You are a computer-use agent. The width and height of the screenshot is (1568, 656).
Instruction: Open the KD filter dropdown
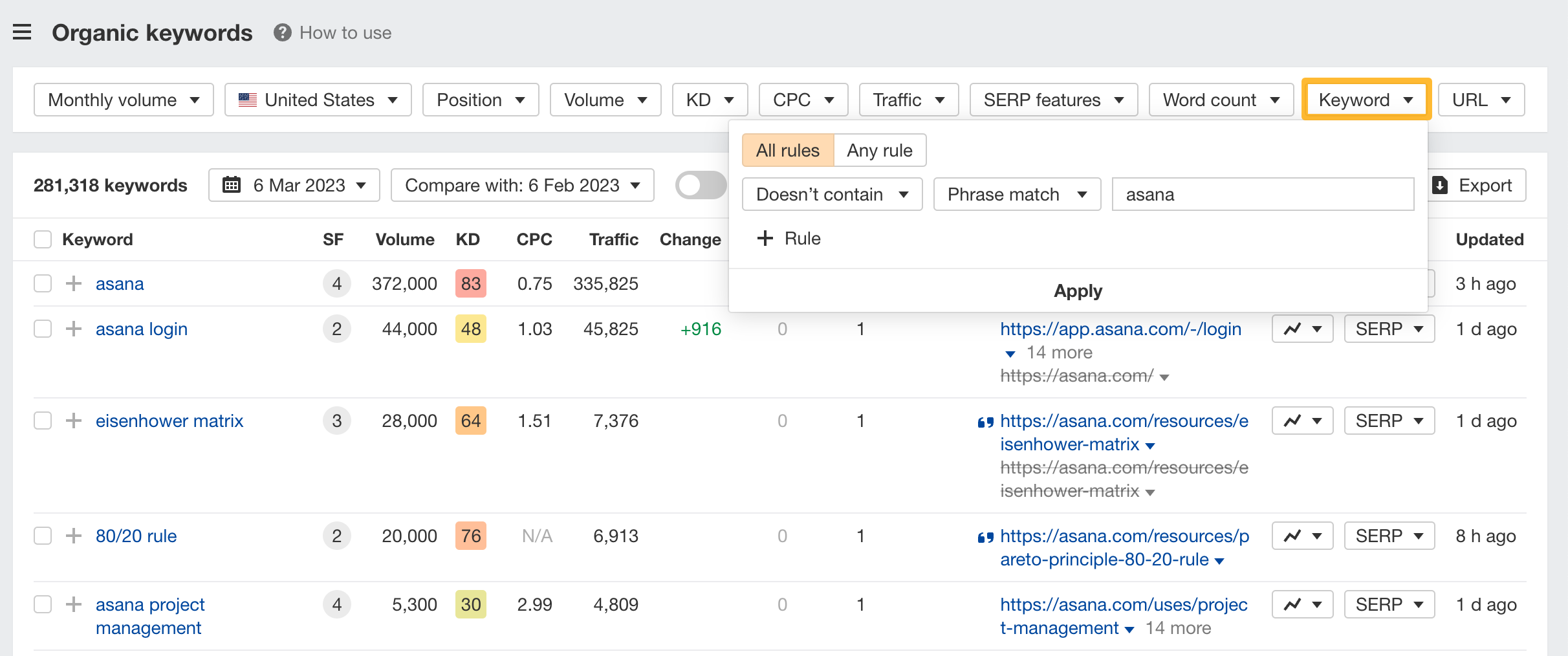pos(710,100)
